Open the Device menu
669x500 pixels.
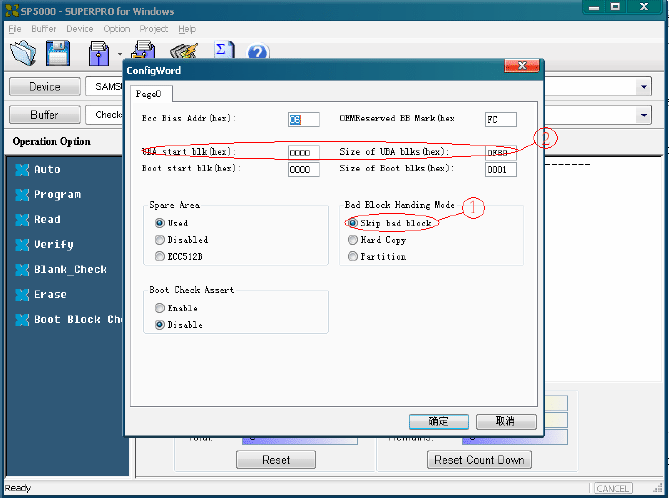point(80,29)
